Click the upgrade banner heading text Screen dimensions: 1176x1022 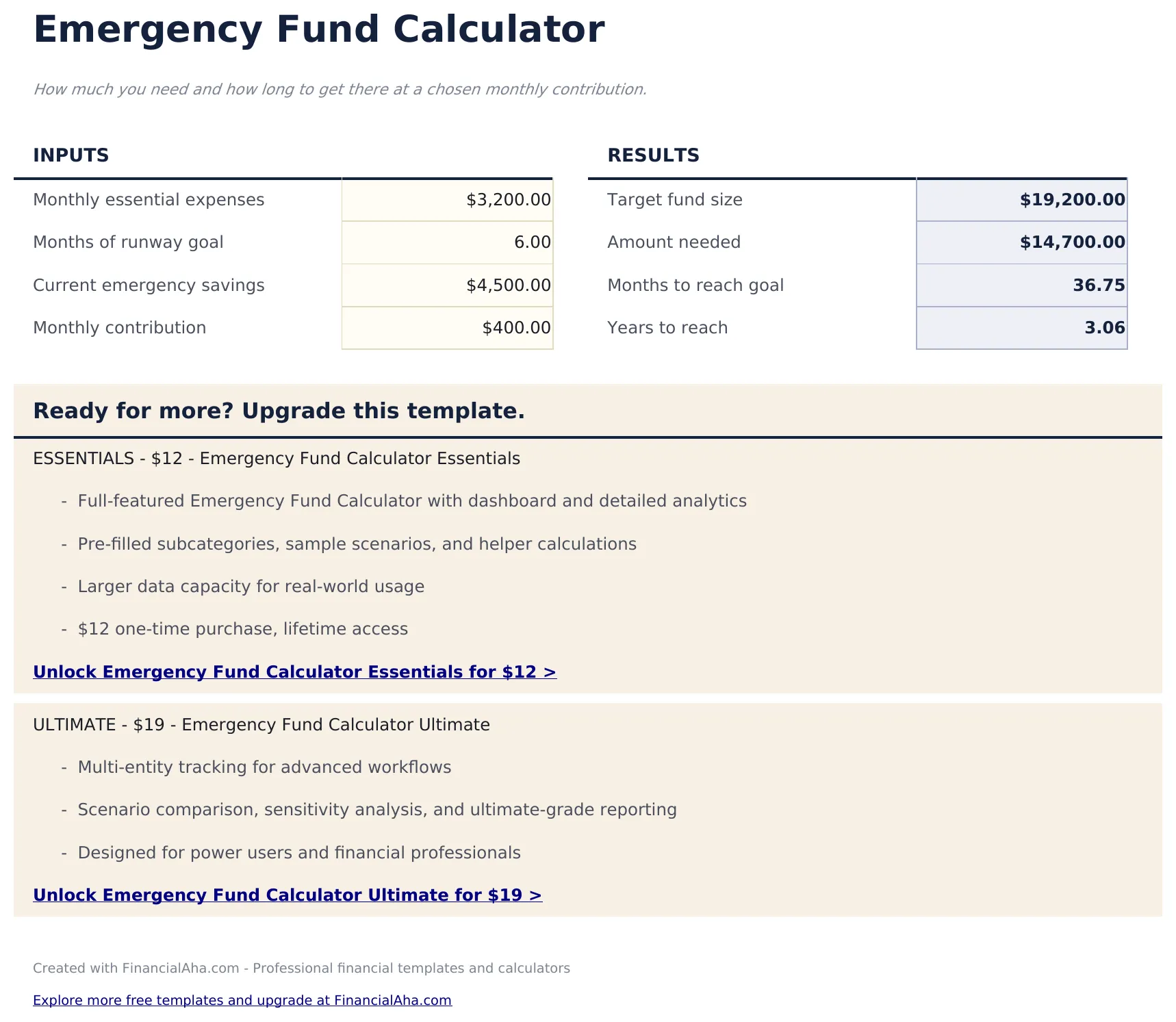point(279,411)
